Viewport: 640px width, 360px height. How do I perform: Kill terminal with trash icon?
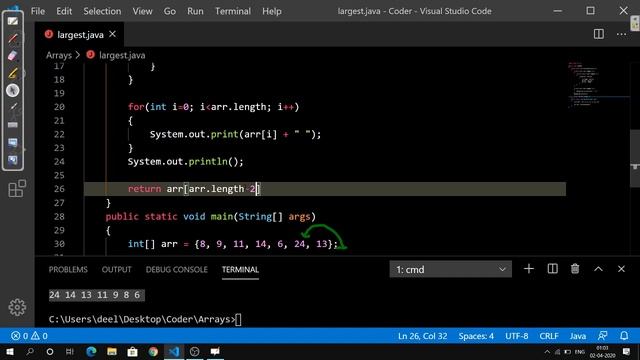pos(575,269)
